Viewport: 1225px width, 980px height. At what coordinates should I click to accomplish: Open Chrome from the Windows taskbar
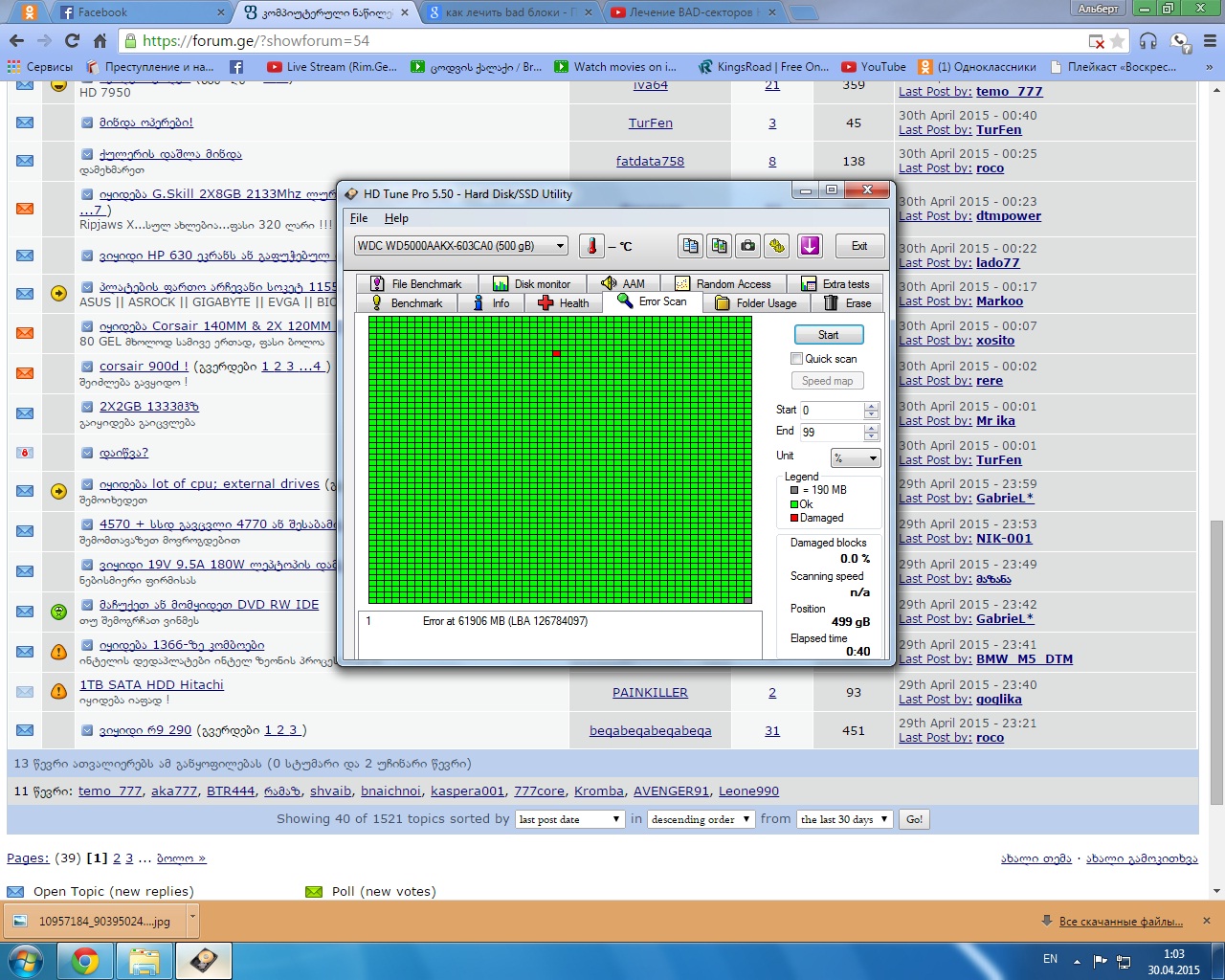85,960
